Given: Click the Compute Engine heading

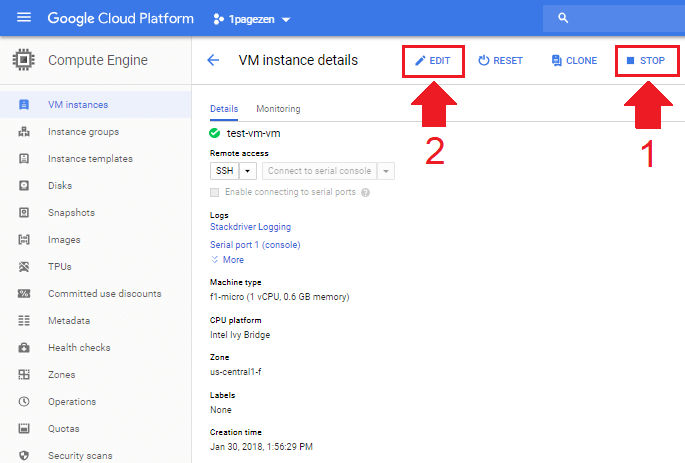Looking at the screenshot, I should 98,60.
